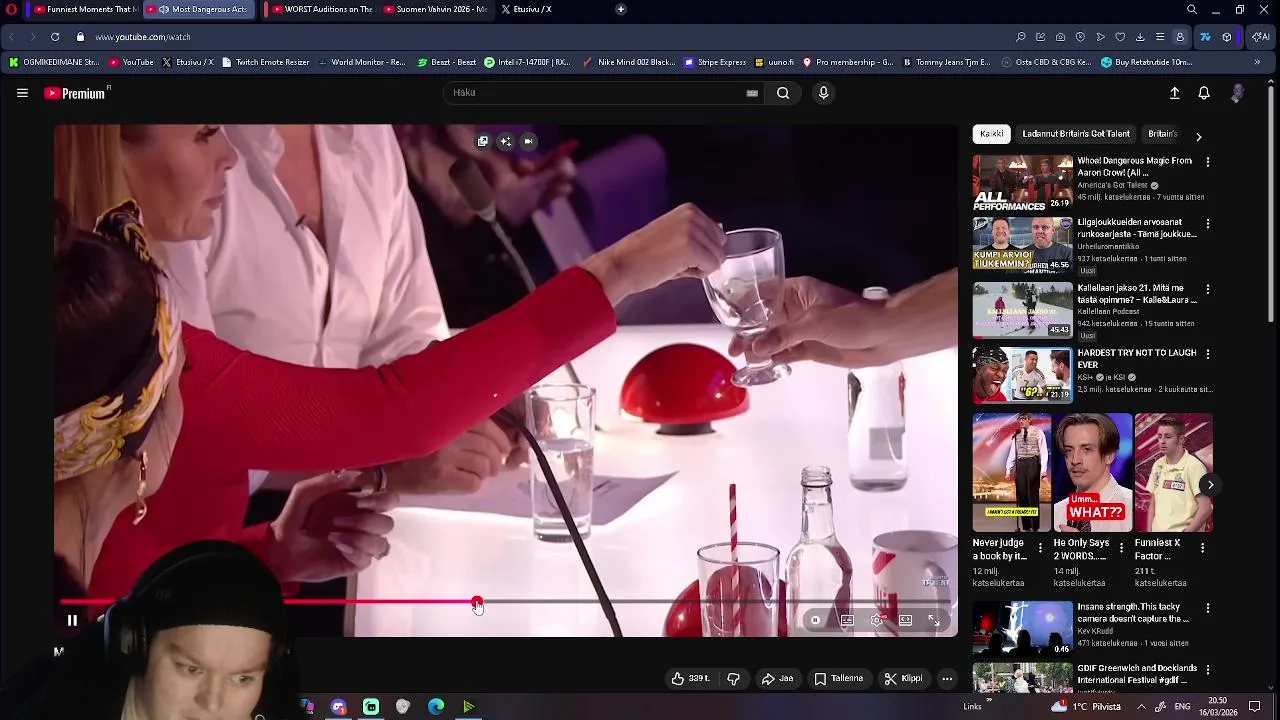Switch to WORST Auditions browser tab
Image resolution: width=1280 pixels, height=720 pixels.
(x=320, y=9)
